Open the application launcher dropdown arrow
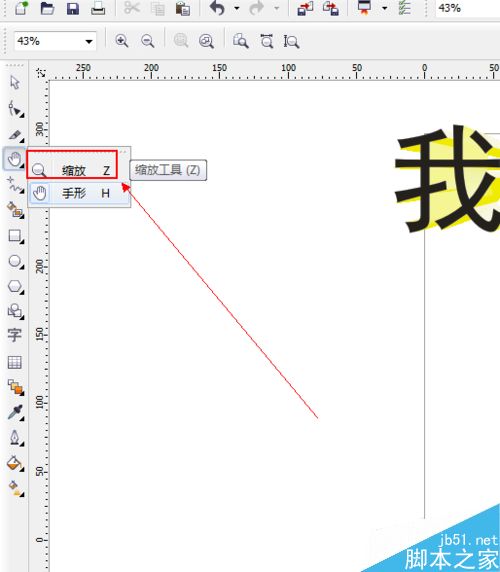 point(384,8)
